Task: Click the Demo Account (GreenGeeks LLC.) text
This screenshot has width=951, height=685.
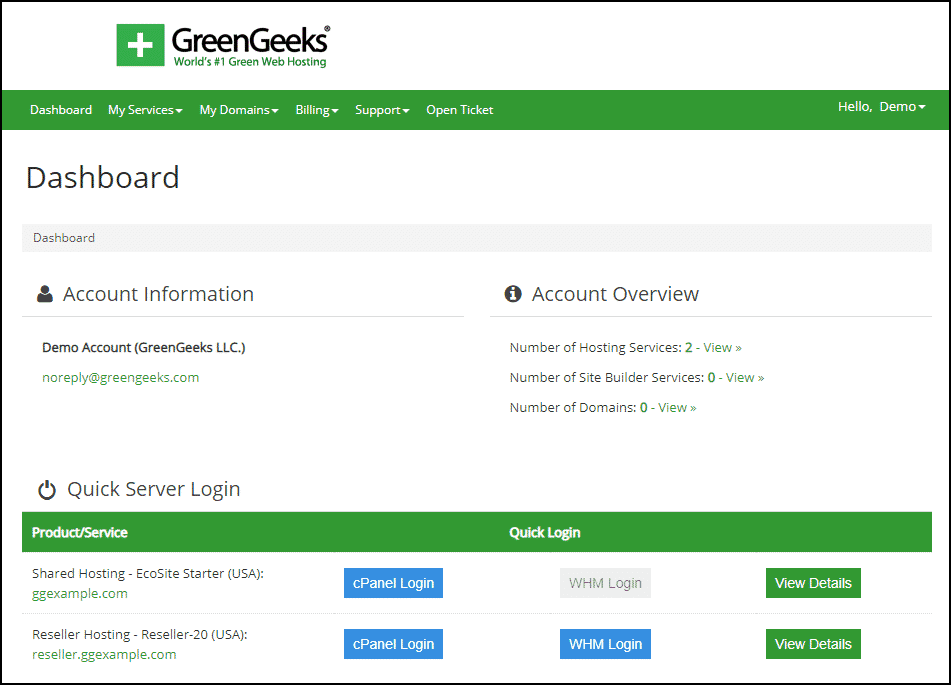Action: click(144, 348)
